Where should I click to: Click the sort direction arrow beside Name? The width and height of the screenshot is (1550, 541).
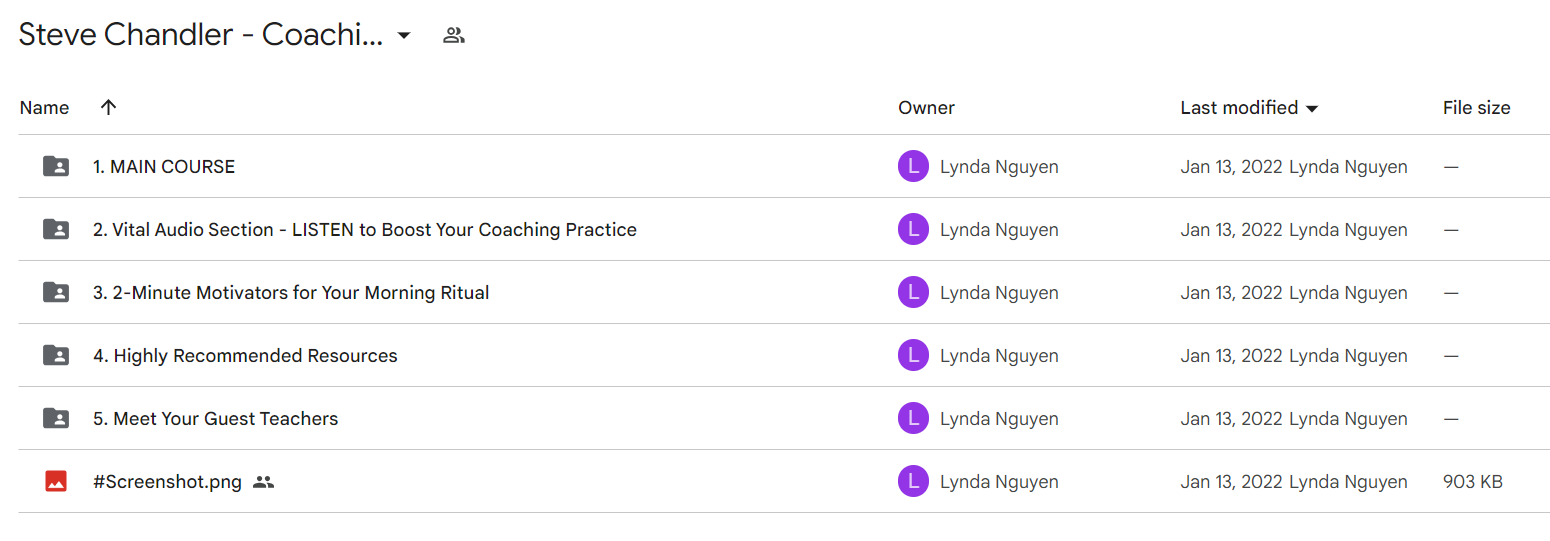[109, 107]
